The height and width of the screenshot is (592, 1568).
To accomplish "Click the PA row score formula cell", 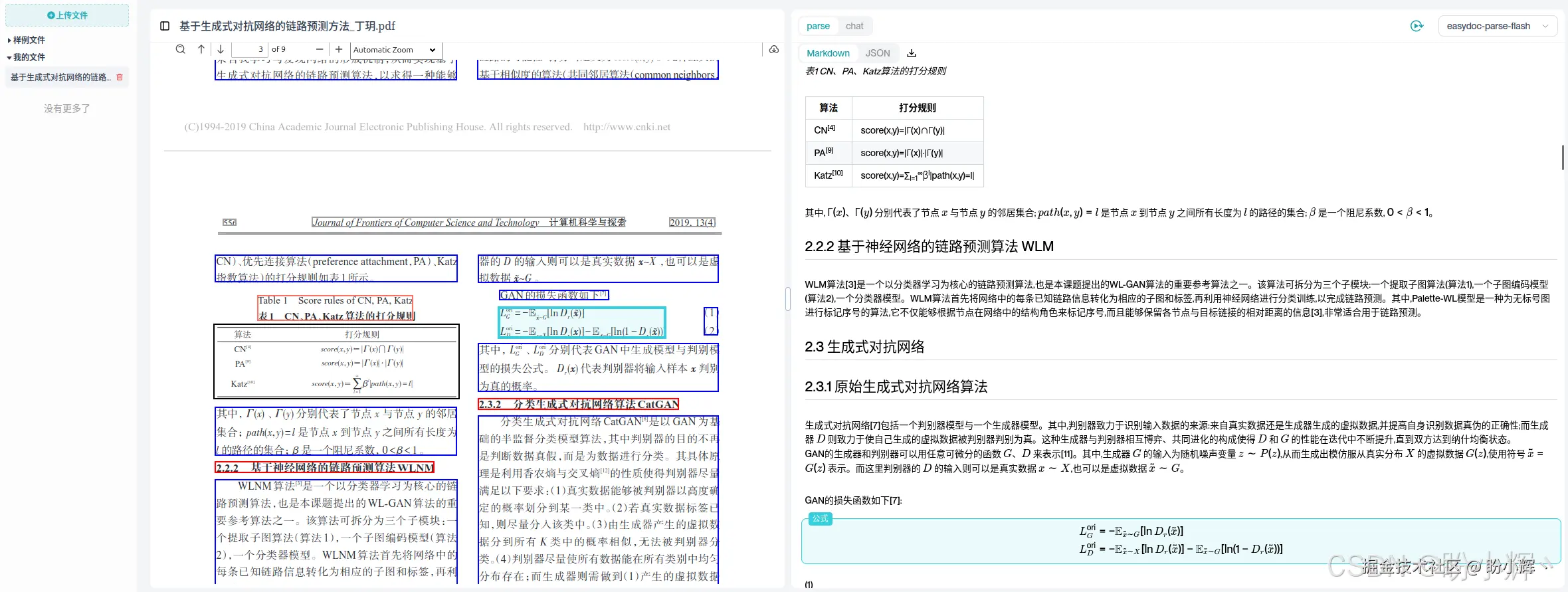I will (917, 153).
